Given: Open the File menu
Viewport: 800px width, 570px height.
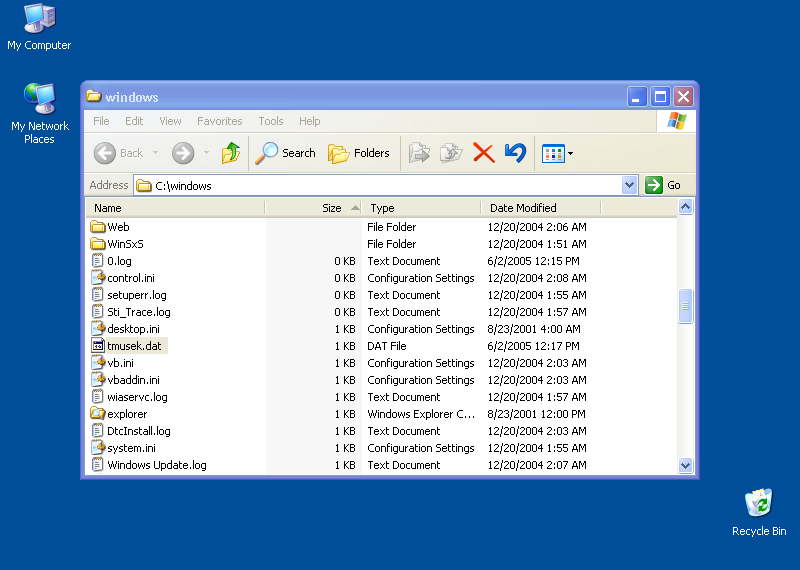Looking at the screenshot, I should click(x=101, y=121).
